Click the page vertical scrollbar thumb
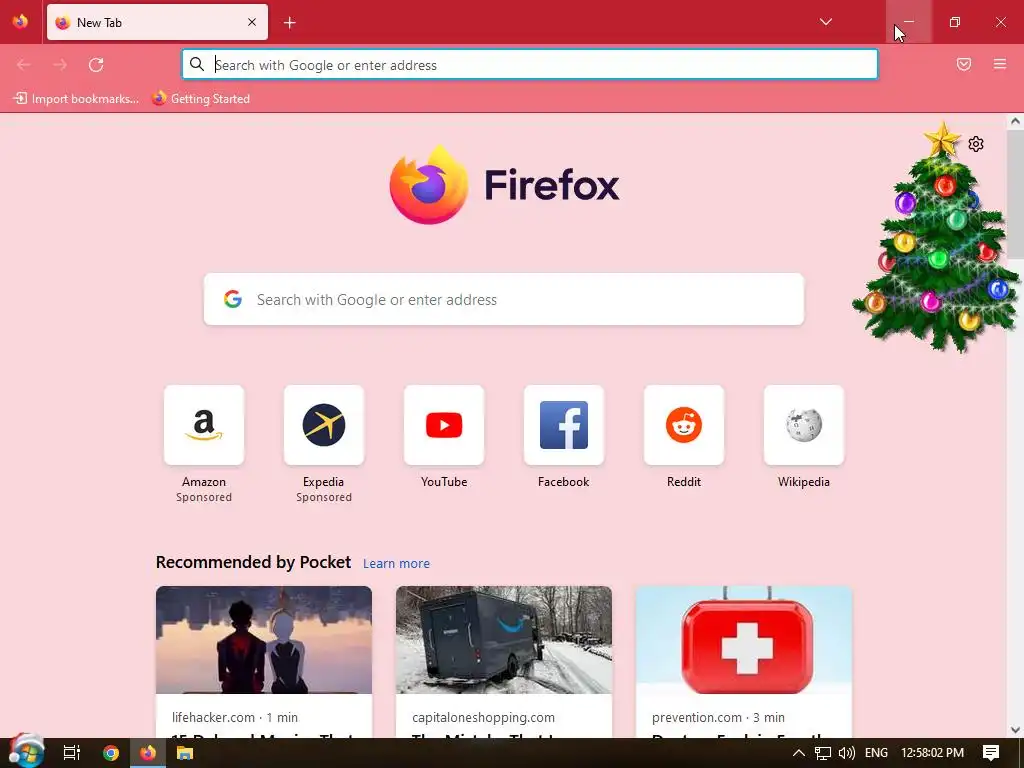 (1015, 195)
